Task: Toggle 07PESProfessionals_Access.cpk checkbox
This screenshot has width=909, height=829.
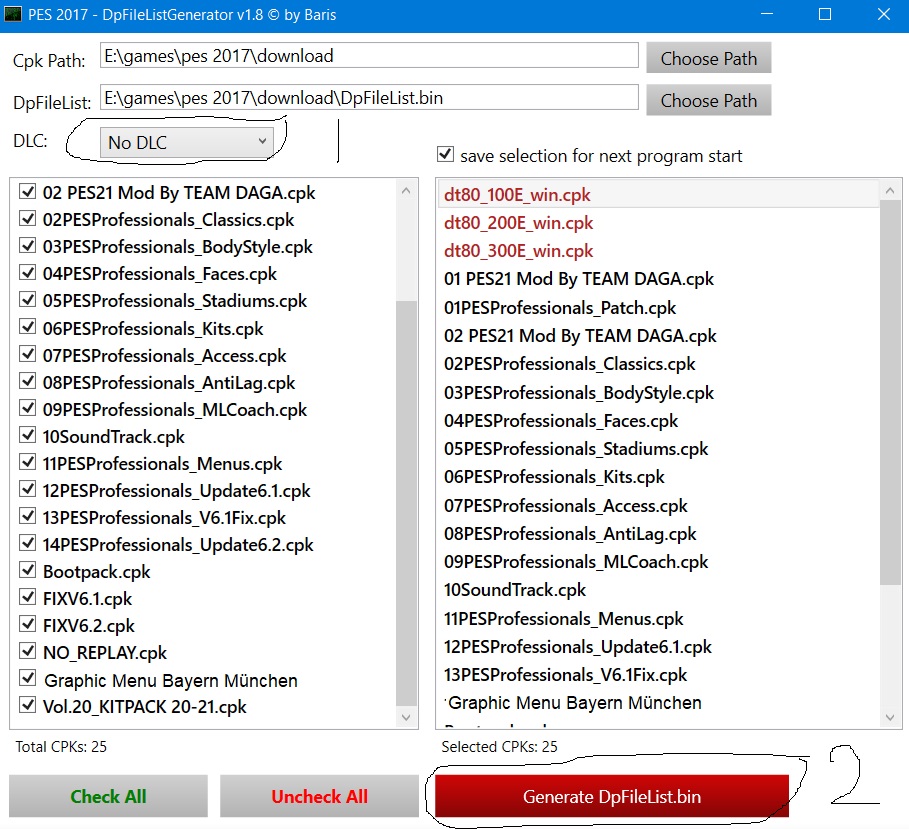Action: pos(27,354)
